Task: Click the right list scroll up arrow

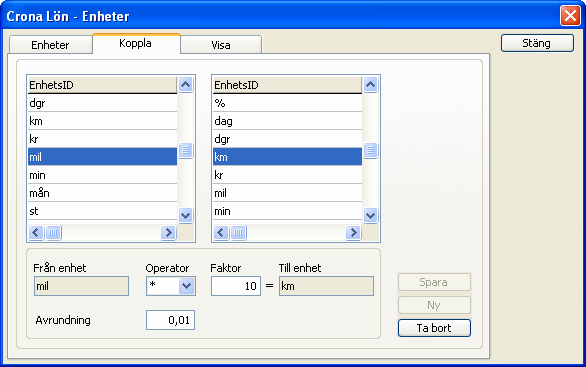Action: click(x=370, y=84)
